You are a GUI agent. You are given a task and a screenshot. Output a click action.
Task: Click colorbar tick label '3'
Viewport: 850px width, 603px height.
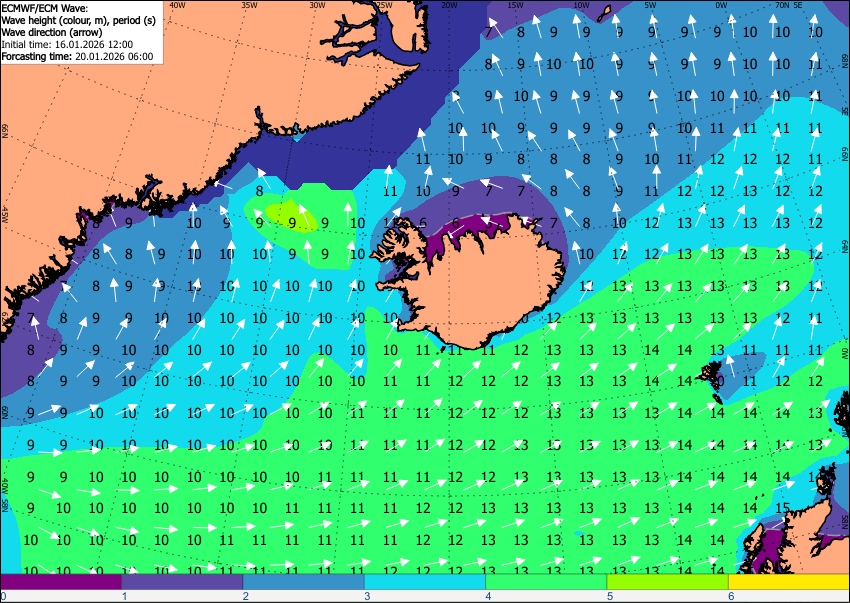pyautogui.click(x=367, y=596)
